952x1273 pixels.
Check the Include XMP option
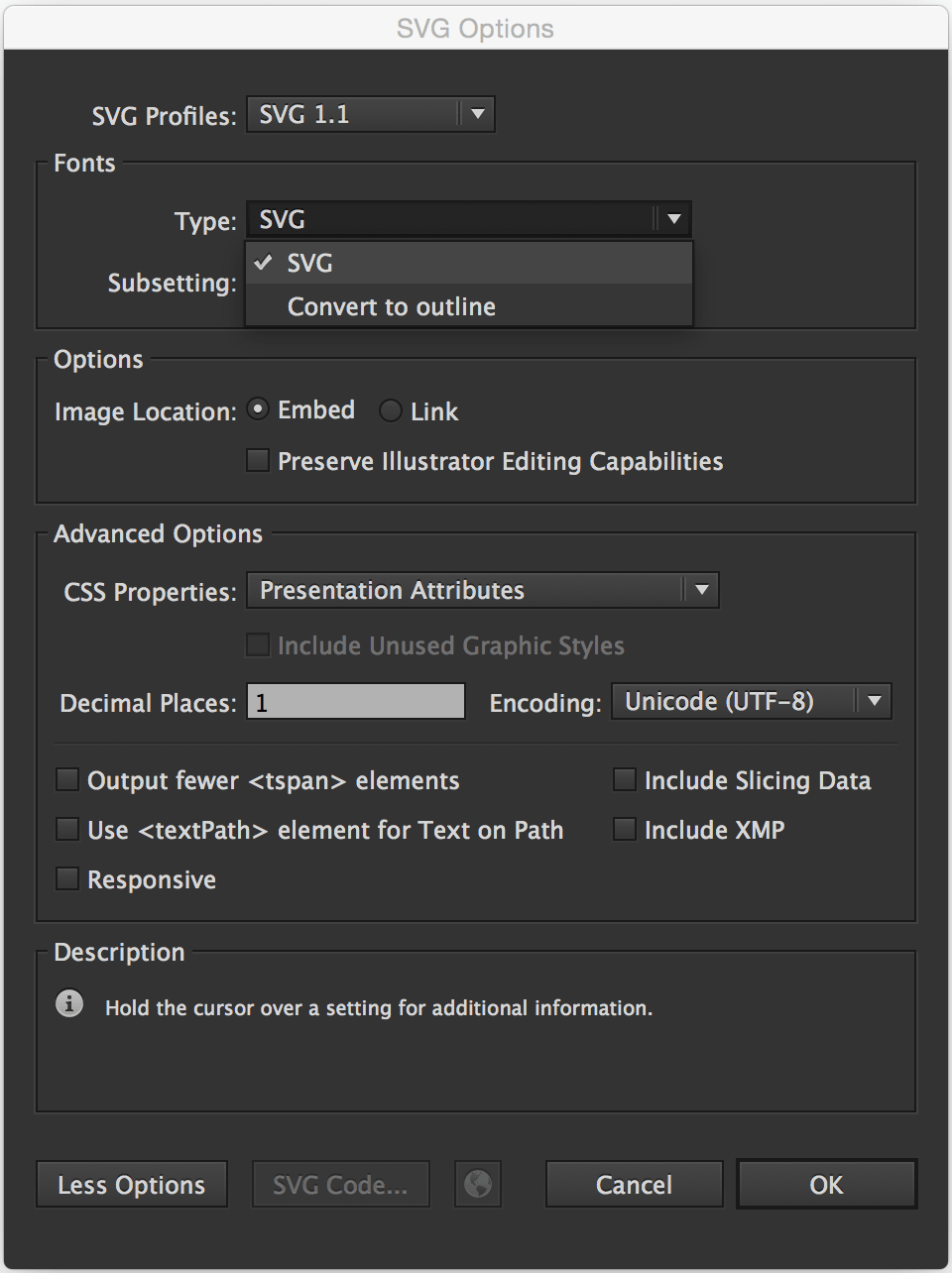(625, 830)
